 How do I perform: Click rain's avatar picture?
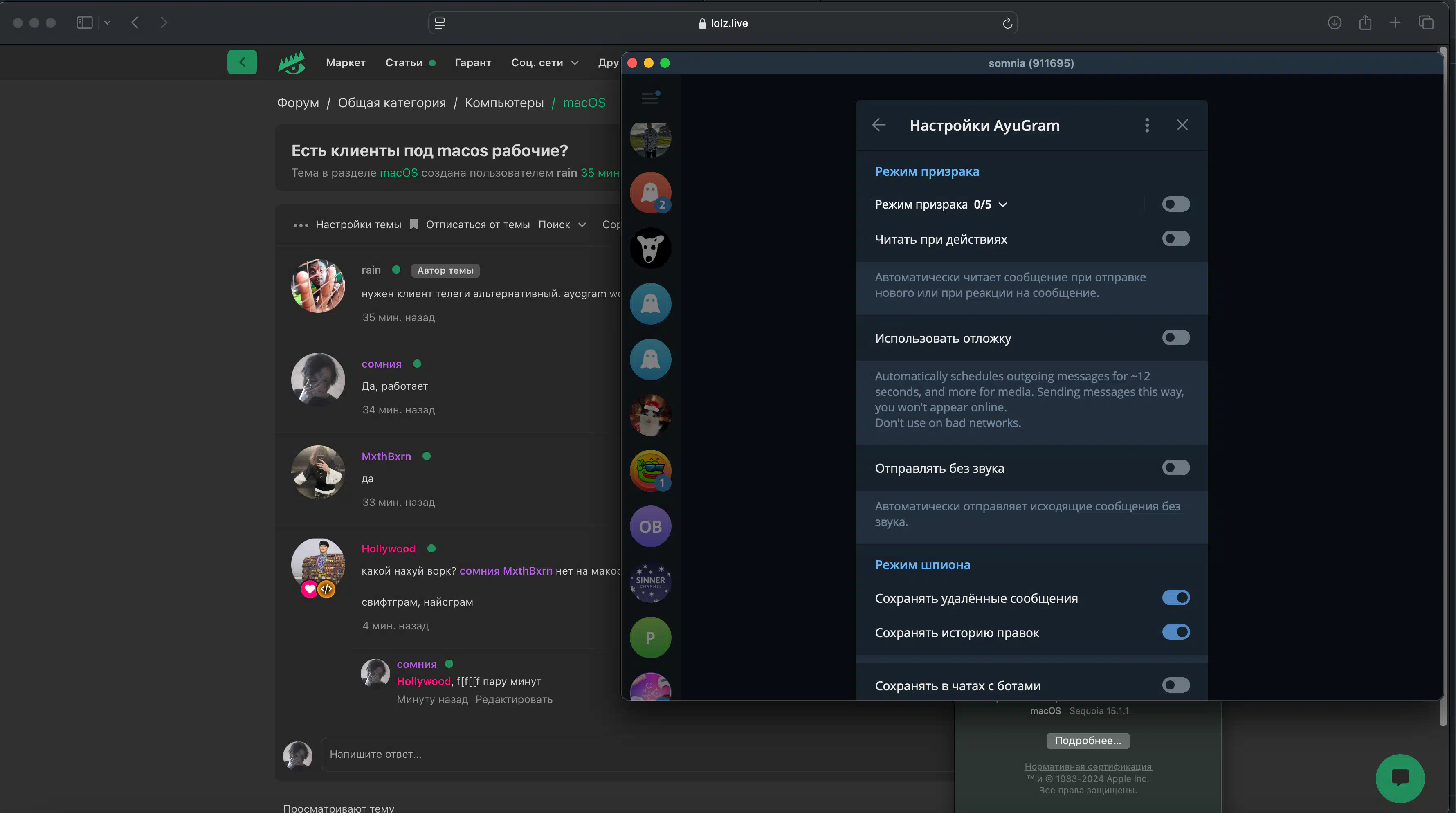pyautogui.click(x=318, y=286)
